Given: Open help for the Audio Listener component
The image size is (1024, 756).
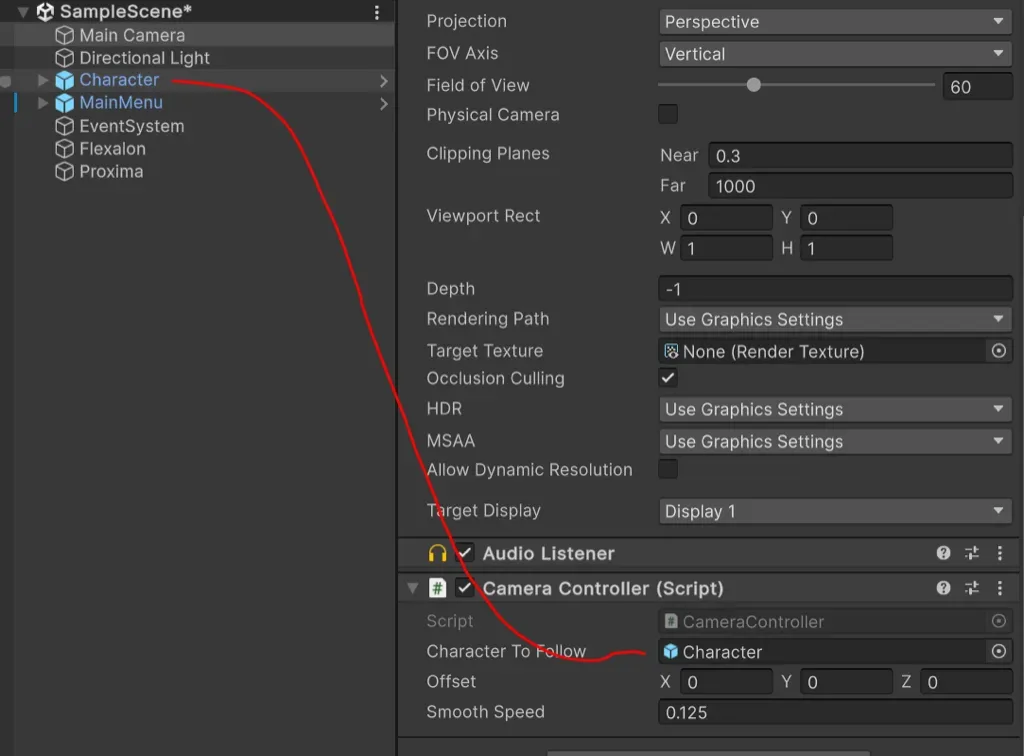Looking at the screenshot, I should pyautogui.click(x=943, y=553).
